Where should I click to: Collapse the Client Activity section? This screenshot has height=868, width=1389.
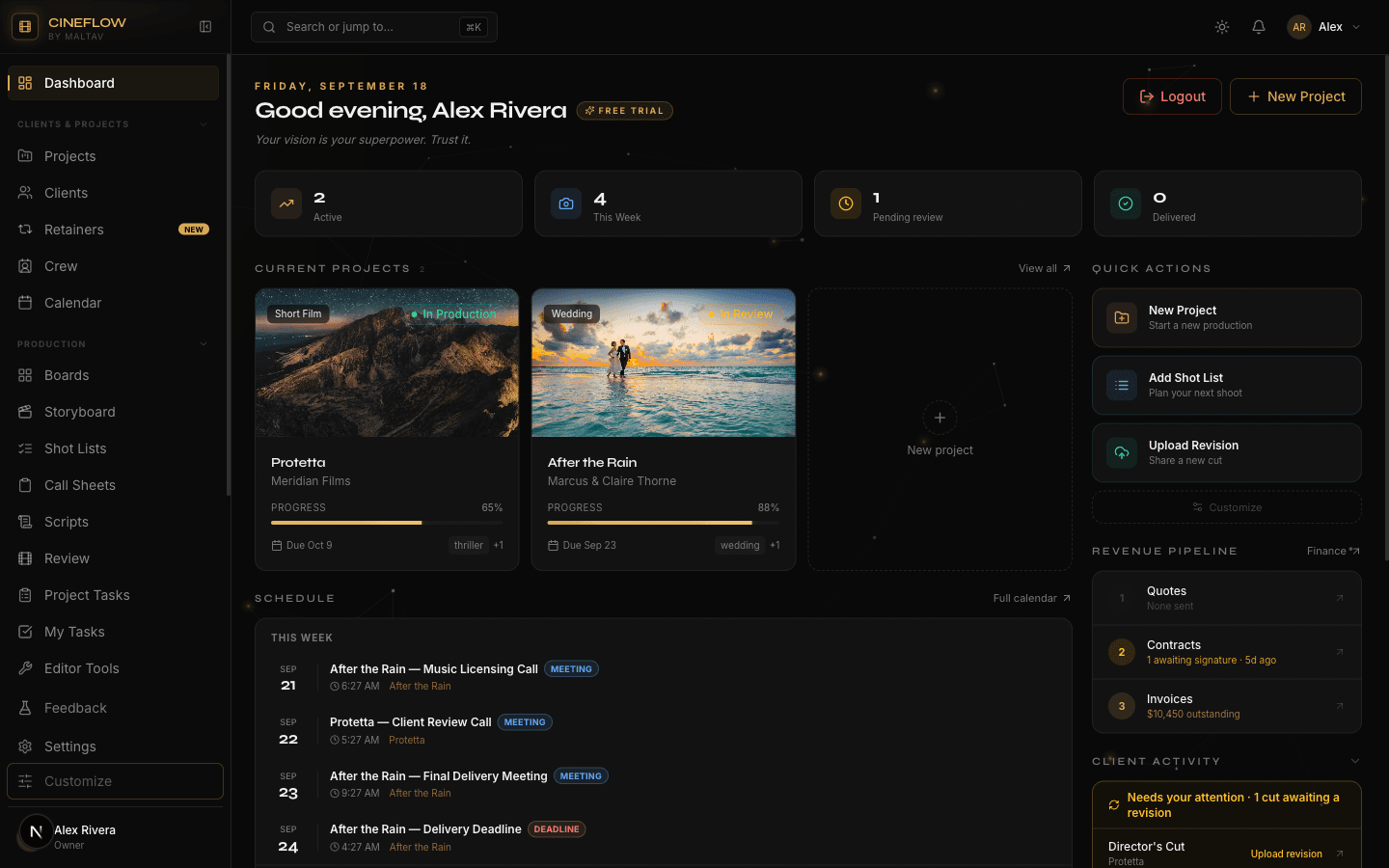1355,761
